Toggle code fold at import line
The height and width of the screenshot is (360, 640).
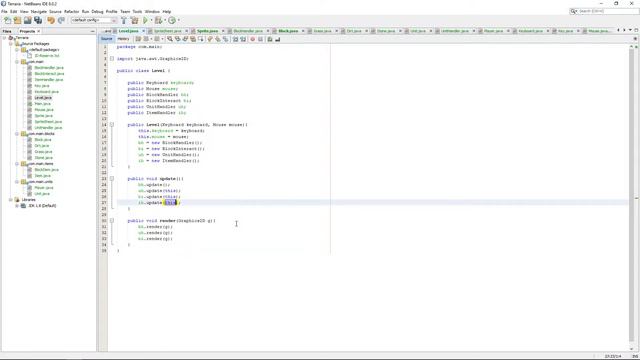click(x=112, y=59)
